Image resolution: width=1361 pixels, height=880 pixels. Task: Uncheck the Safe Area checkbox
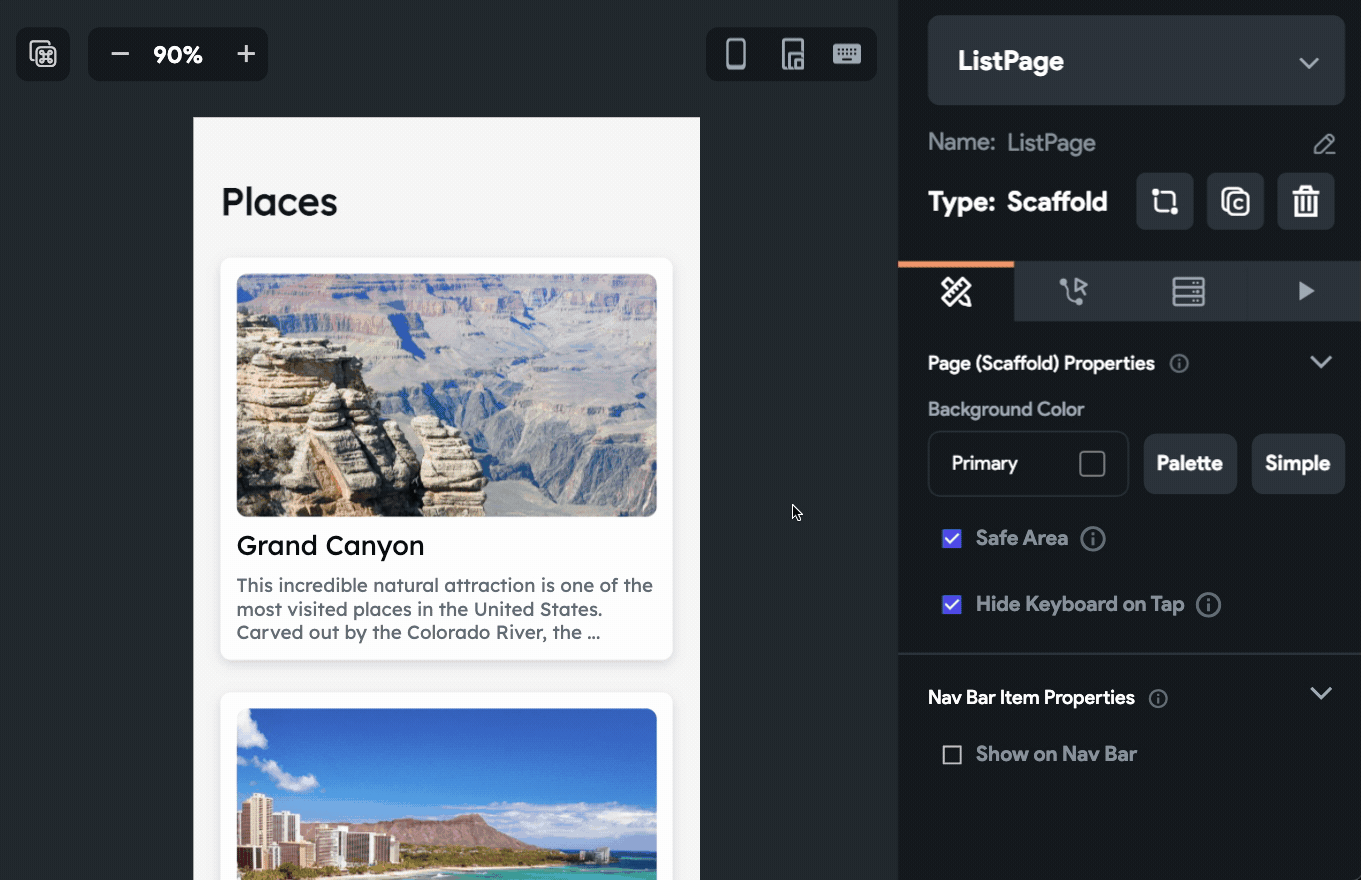pyautogui.click(x=952, y=539)
